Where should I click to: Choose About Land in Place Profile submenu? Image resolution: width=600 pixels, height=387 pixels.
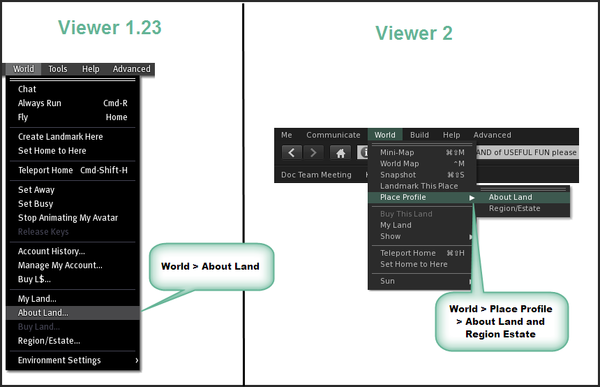523,197
